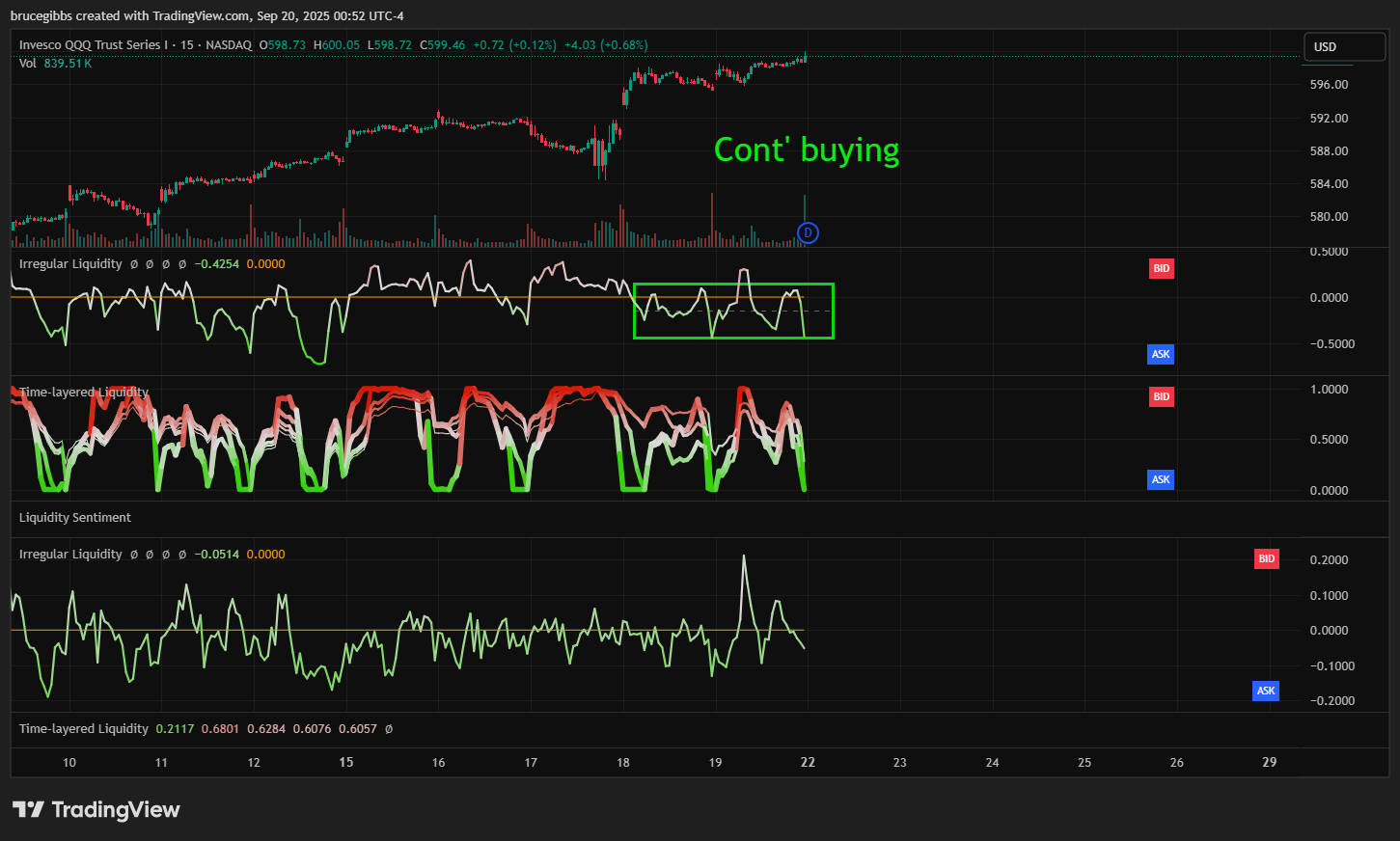Click the TradingView logo

(96, 809)
